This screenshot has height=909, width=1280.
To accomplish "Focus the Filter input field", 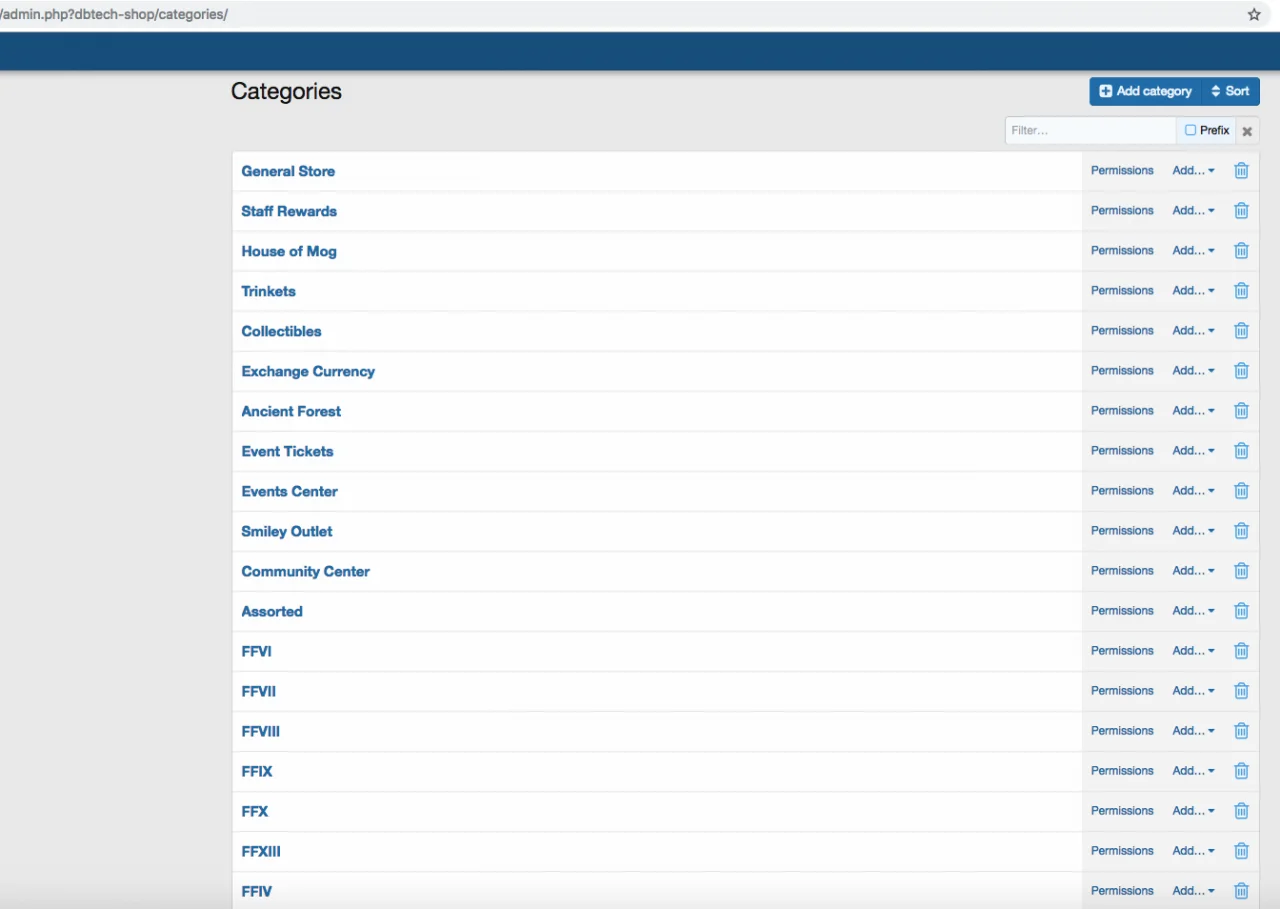I will pos(1090,131).
